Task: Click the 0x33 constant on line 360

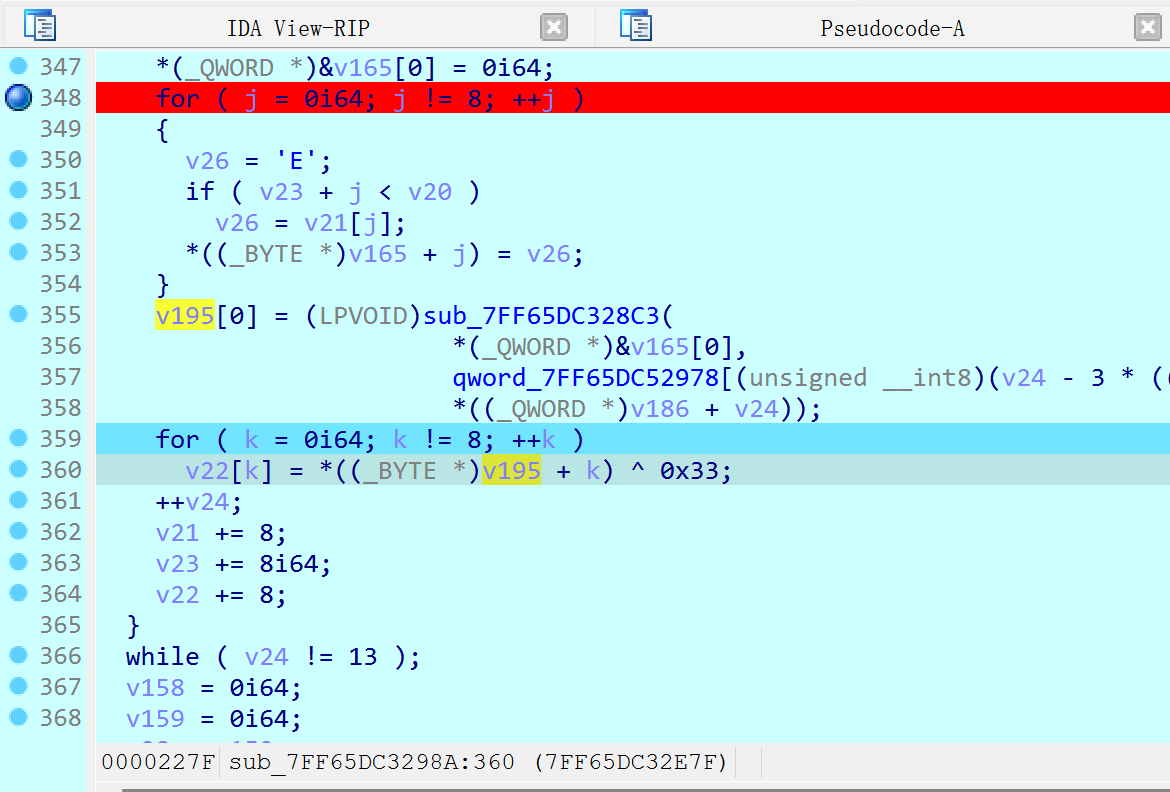Action: click(x=695, y=471)
